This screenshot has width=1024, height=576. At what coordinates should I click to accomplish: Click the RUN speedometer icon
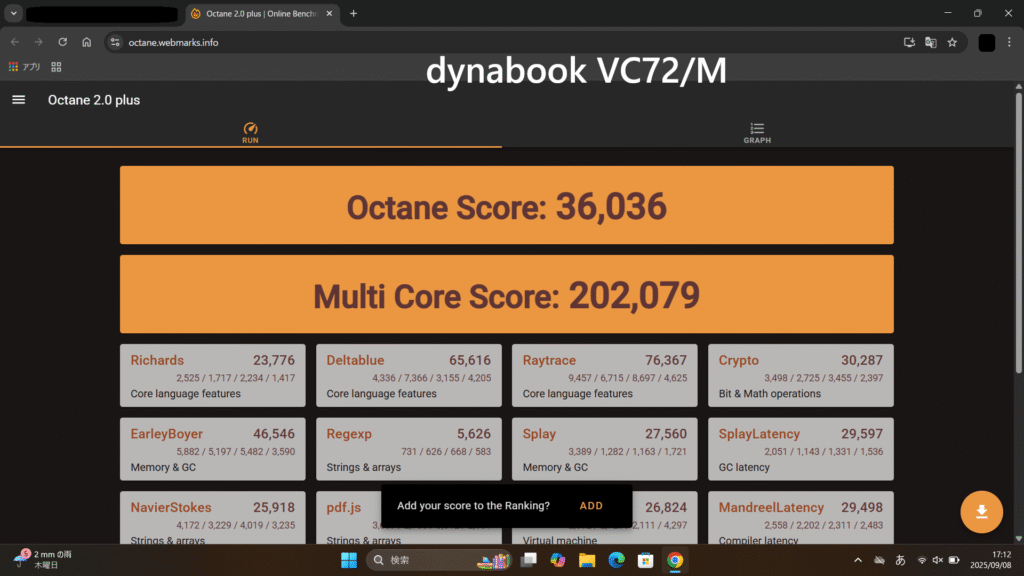coord(250,129)
